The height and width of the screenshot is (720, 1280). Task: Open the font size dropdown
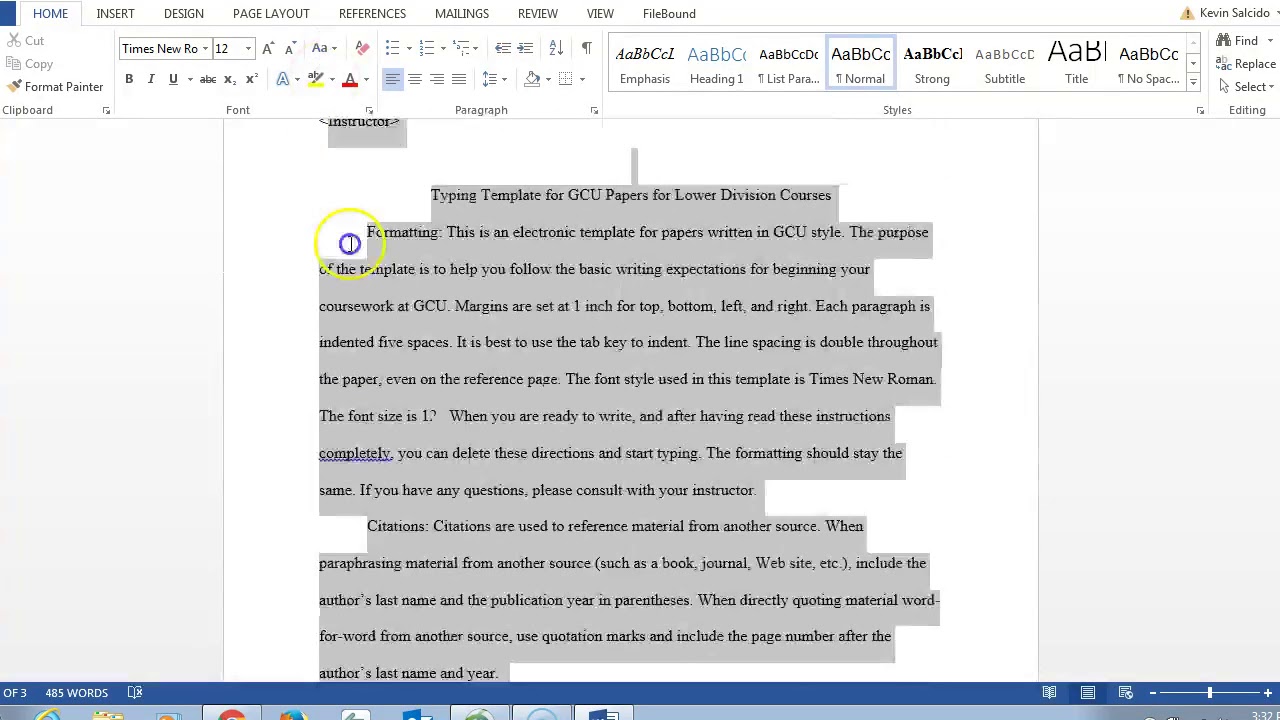(x=248, y=49)
